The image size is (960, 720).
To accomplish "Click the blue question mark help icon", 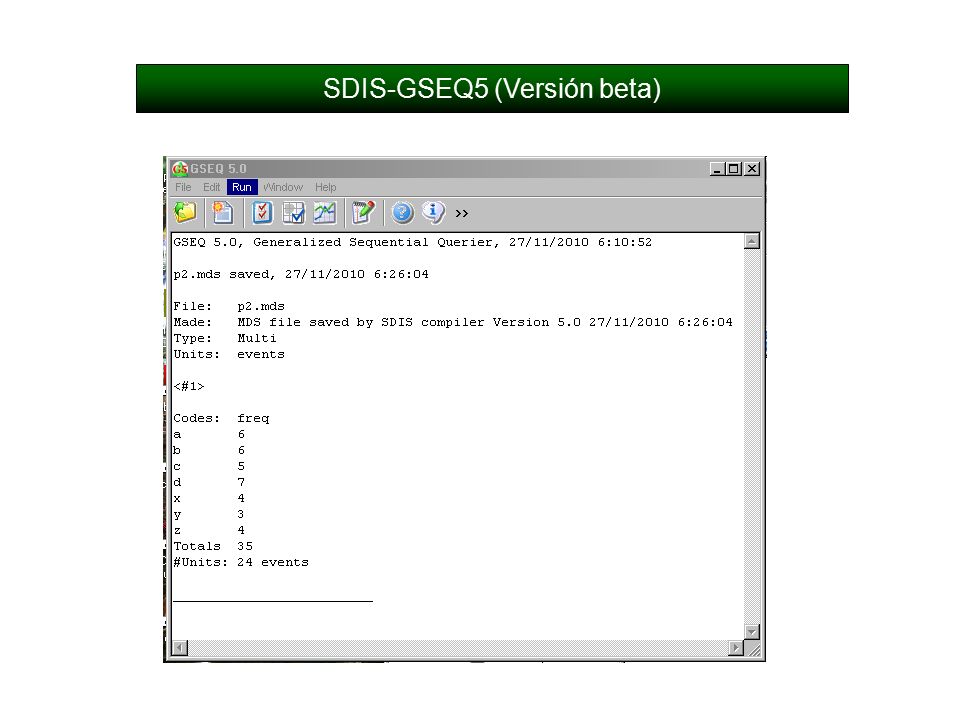I will pos(402,212).
